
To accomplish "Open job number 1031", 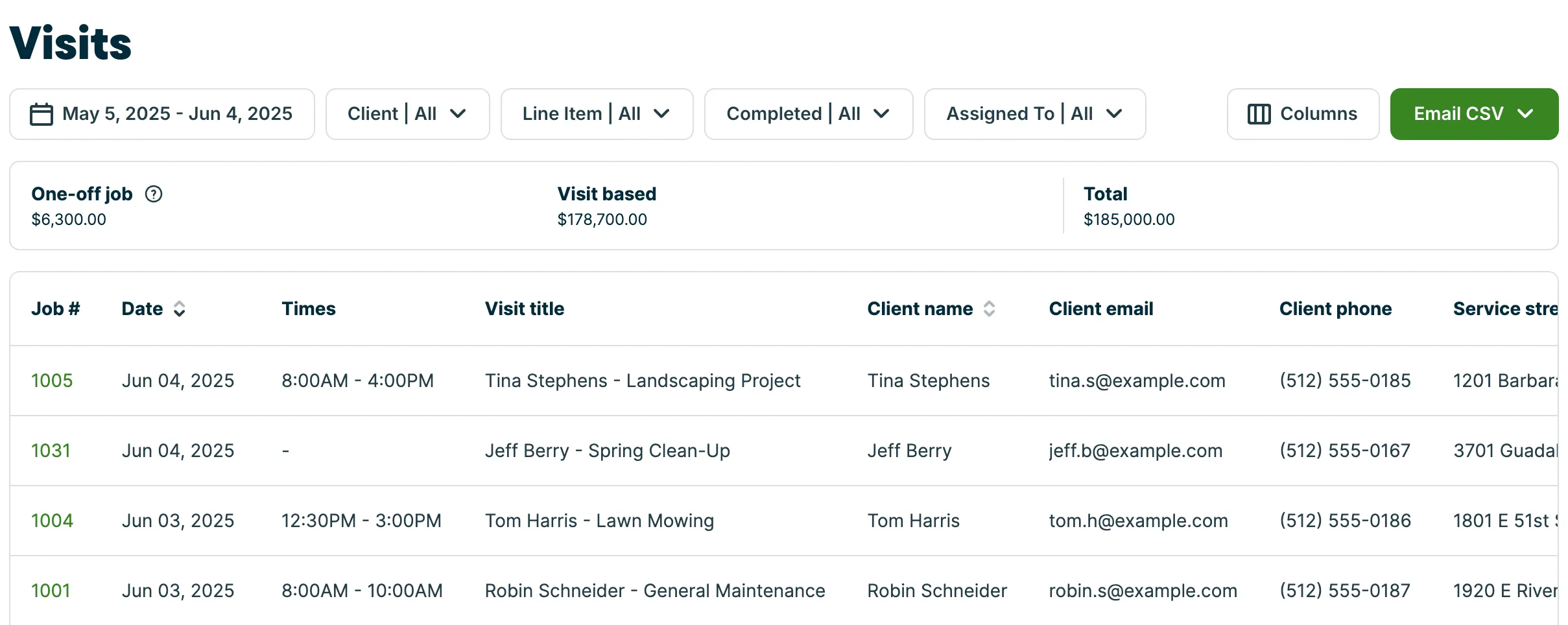I will click(51, 451).
